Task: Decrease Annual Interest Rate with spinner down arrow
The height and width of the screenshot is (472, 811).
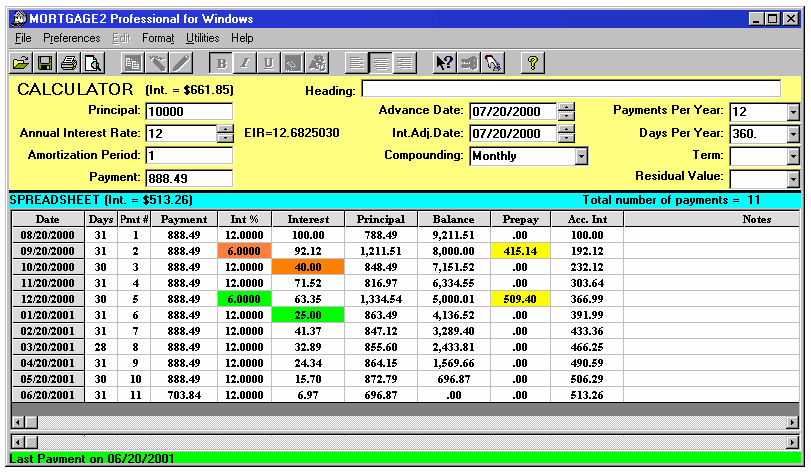Action: point(225,138)
